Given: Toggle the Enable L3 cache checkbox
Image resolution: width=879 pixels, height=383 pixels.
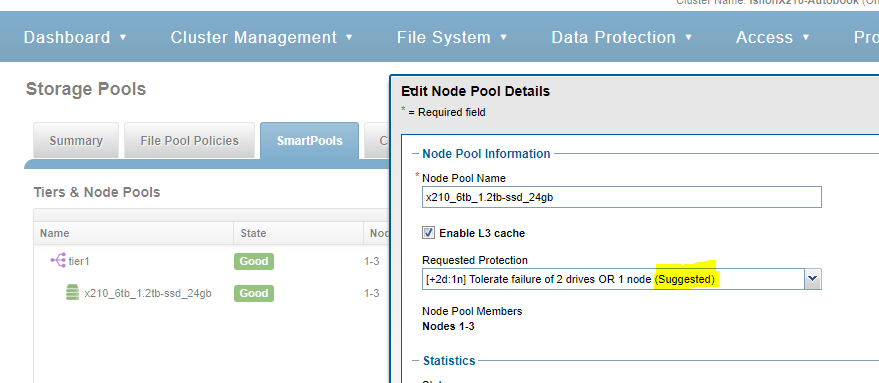Looking at the screenshot, I should tap(429, 233).
